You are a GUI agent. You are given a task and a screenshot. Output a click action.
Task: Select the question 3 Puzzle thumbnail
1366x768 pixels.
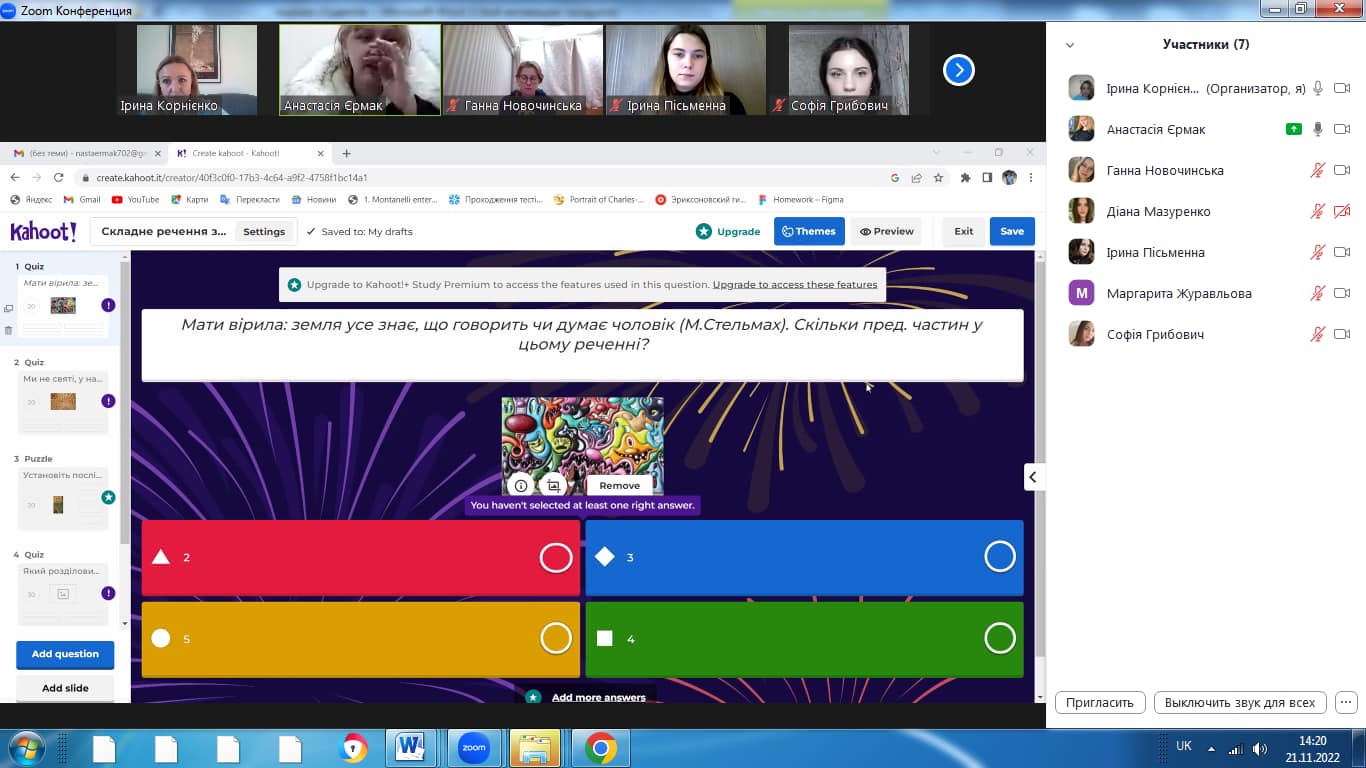click(65, 497)
